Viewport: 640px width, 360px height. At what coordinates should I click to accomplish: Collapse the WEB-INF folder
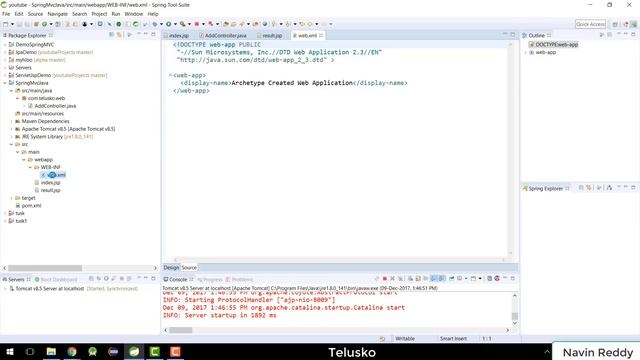pos(30,167)
